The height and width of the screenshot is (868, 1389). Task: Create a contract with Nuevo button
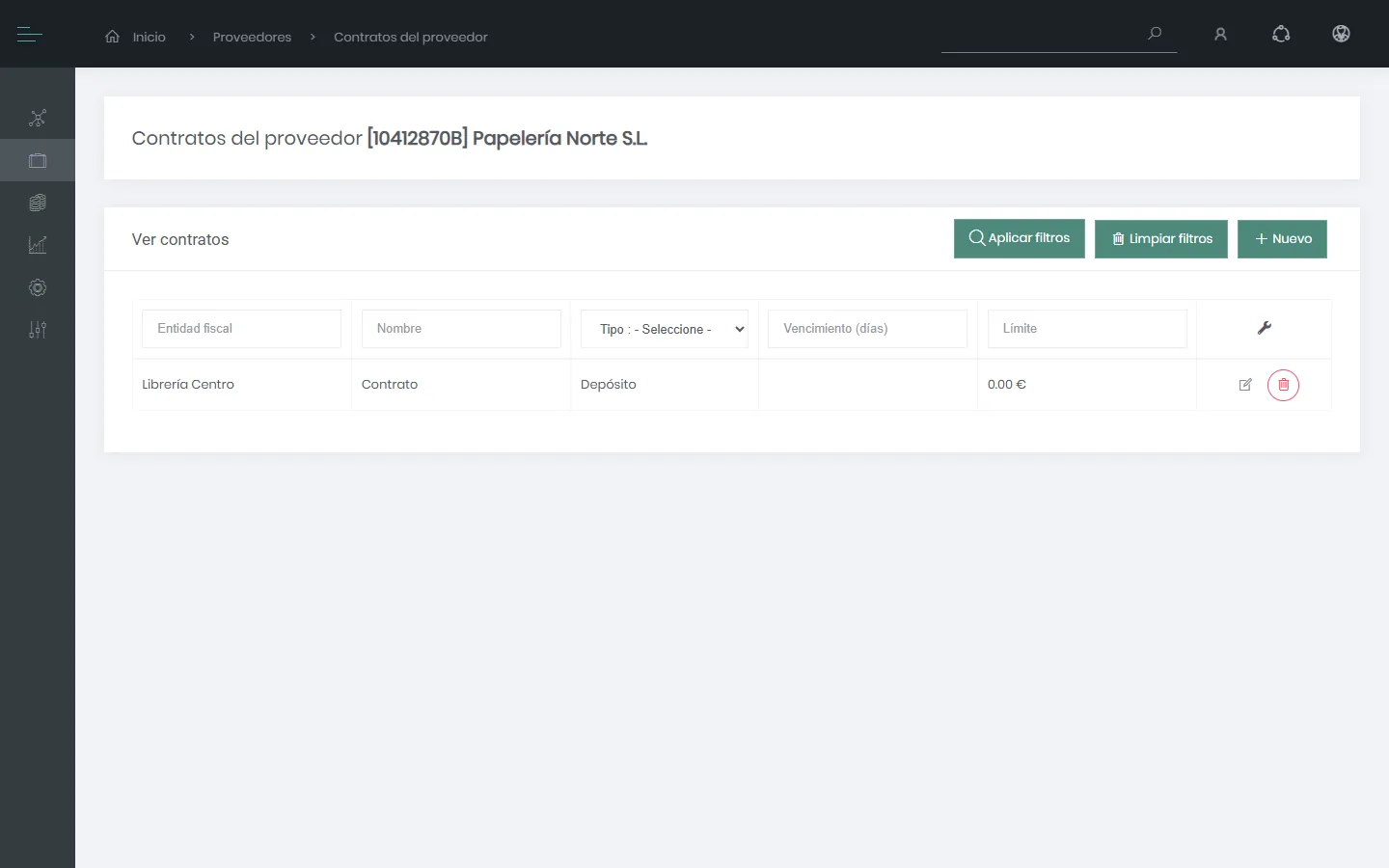(x=1283, y=239)
